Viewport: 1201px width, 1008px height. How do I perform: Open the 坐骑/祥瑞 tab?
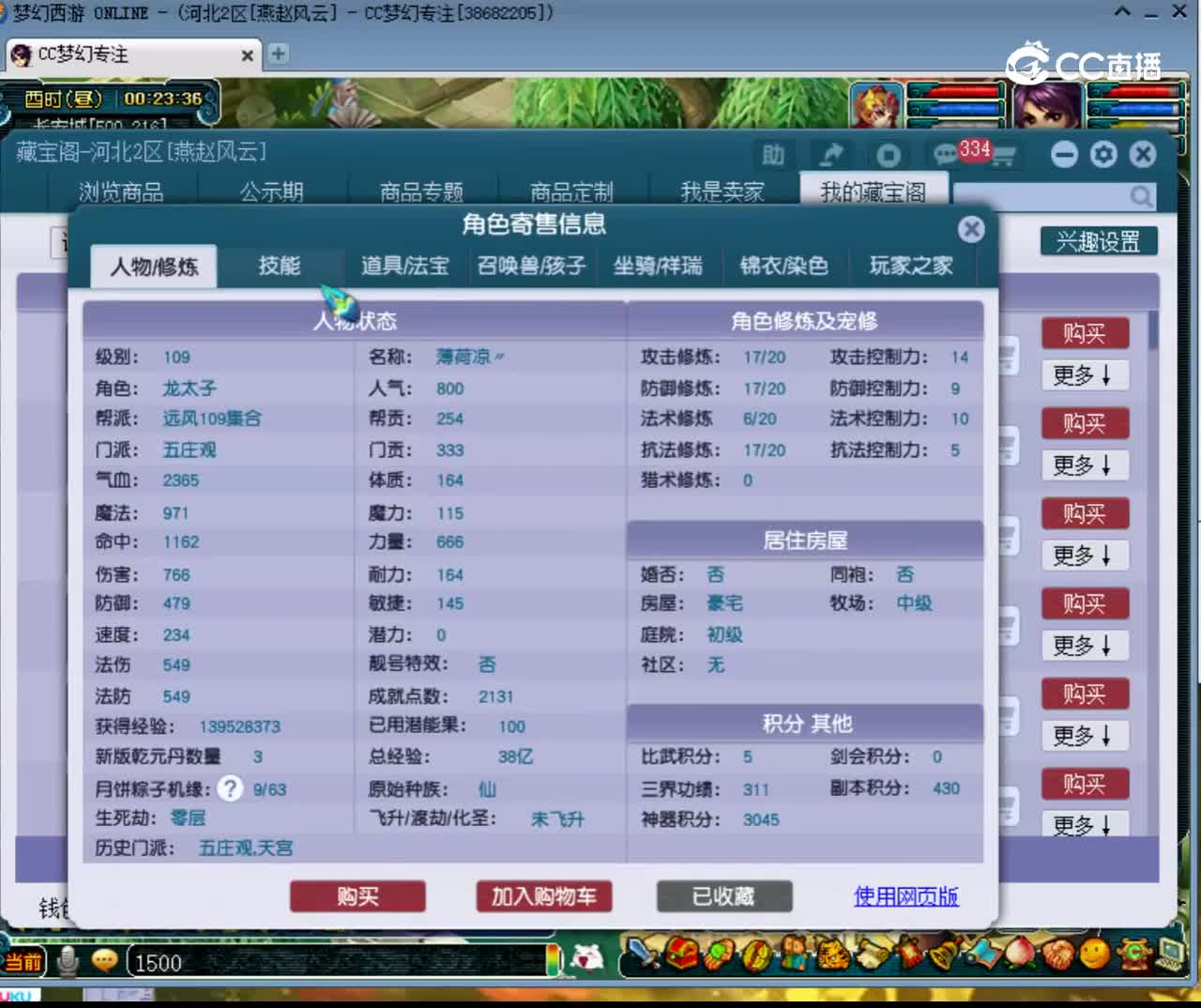[x=658, y=266]
